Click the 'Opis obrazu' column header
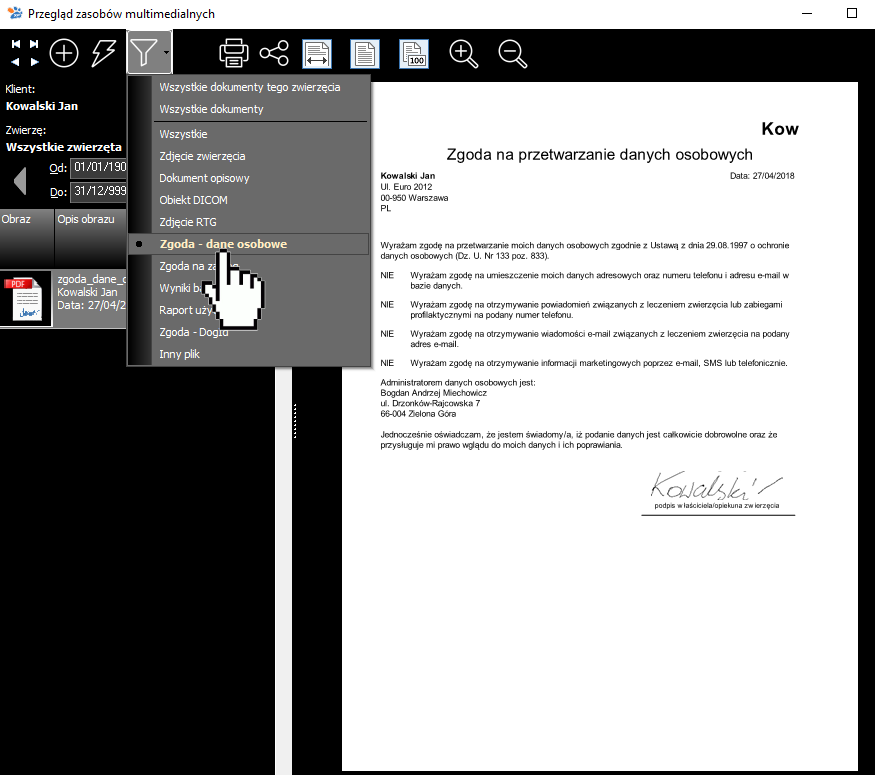Viewport: 875px width, 775px height. coord(91,238)
